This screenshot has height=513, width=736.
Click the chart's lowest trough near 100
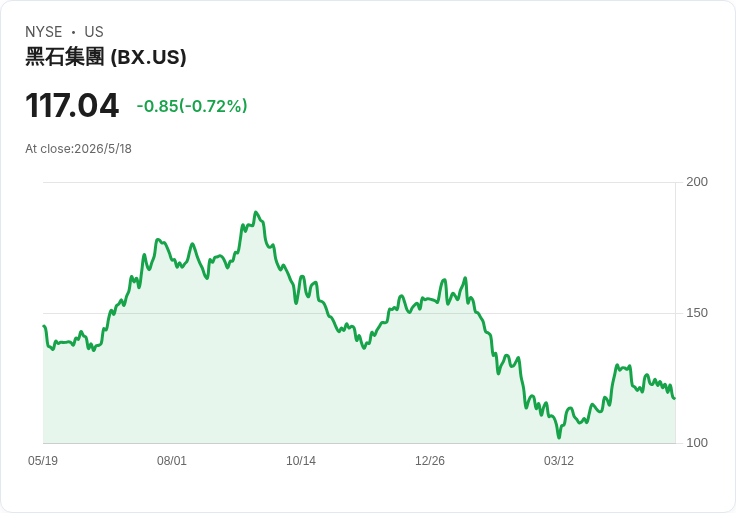click(559, 437)
